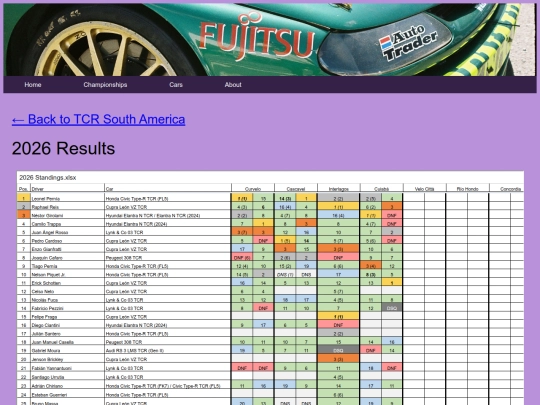
Task: Click the Pos. column header
Action: point(23,189)
